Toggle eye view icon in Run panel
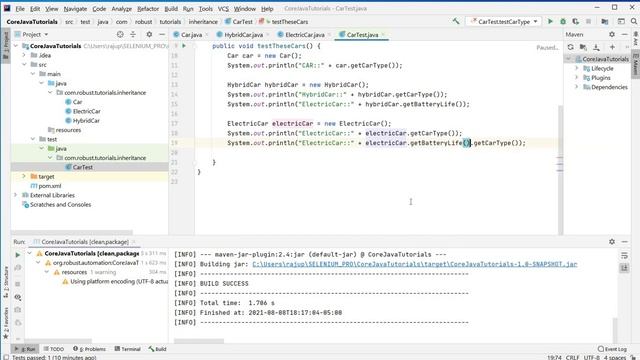Viewport: 640px width, 360px height. pos(18,297)
